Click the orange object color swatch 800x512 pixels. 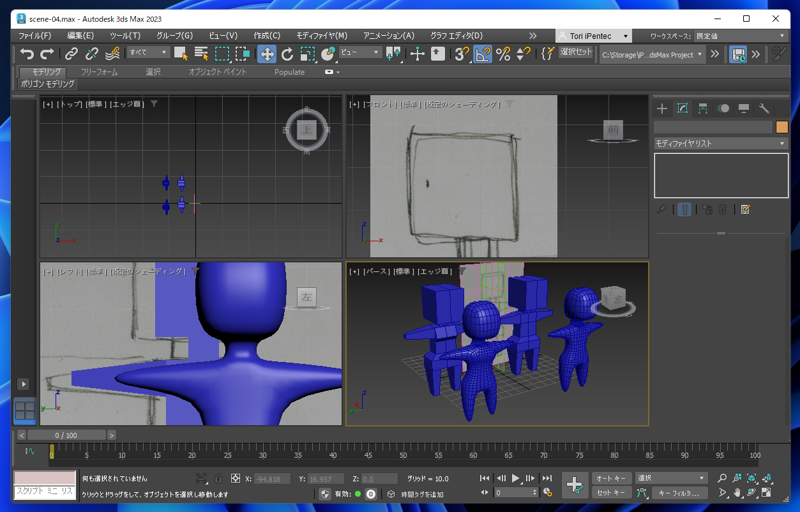[782, 127]
